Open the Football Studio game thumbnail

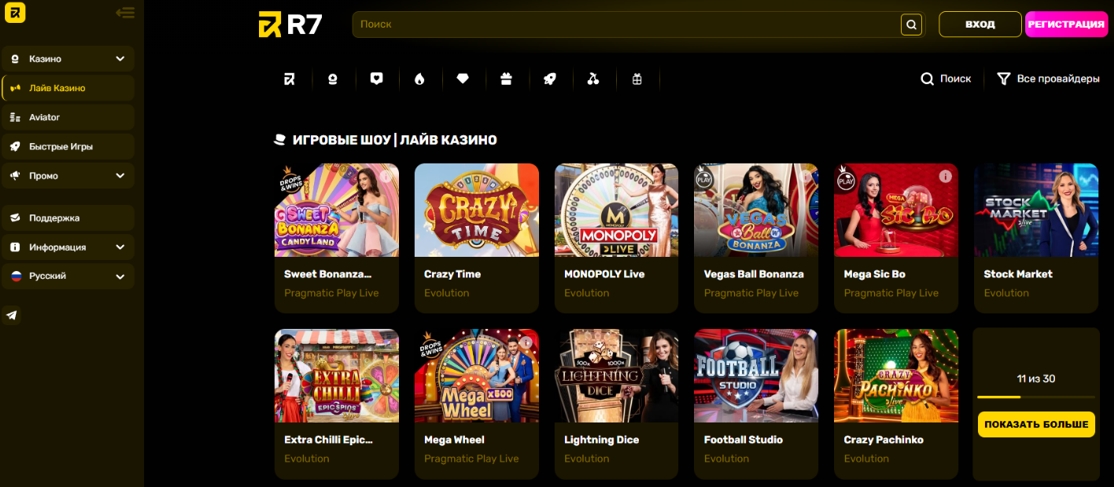pos(756,376)
